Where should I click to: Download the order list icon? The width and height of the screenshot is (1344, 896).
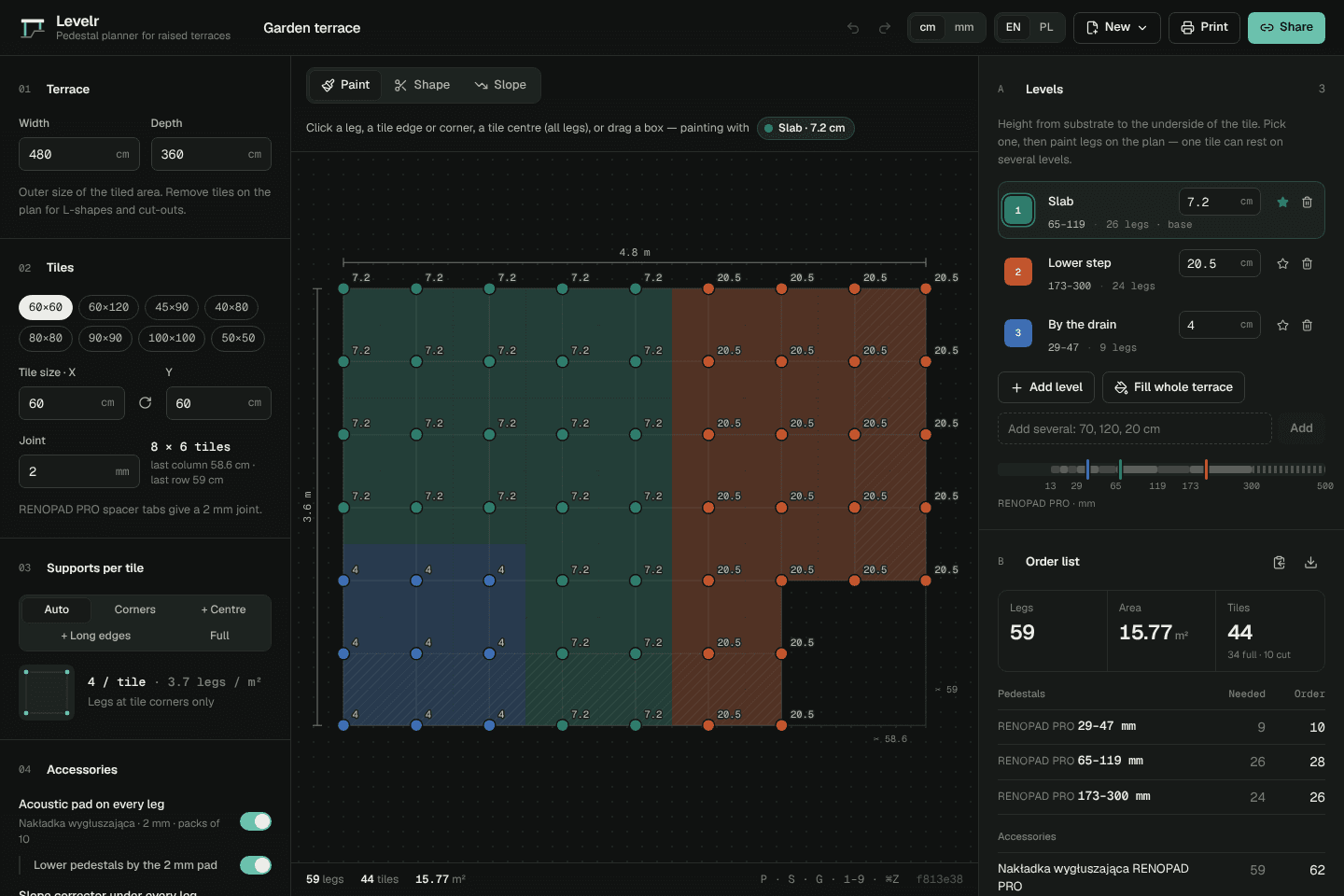pos(1310,562)
